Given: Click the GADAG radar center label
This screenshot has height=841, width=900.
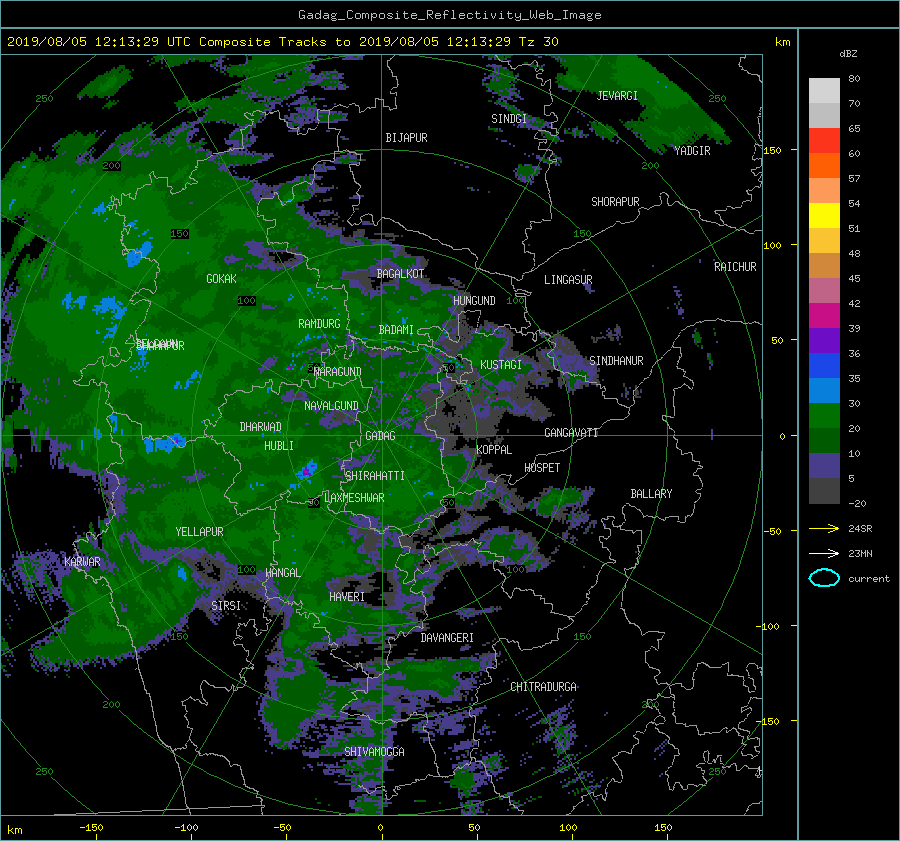Looking at the screenshot, I should [380, 436].
